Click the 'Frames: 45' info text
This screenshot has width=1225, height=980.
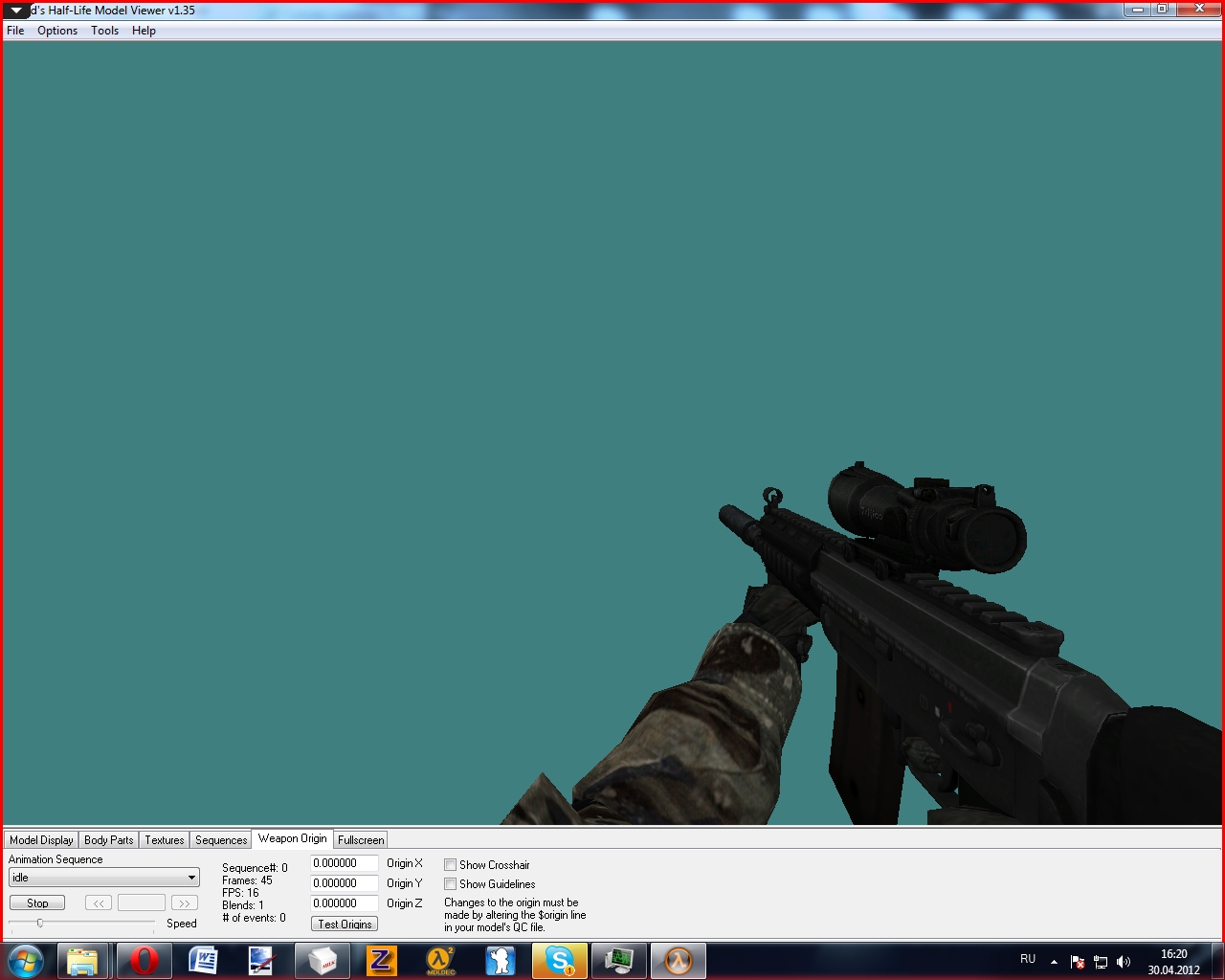[x=247, y=880]
